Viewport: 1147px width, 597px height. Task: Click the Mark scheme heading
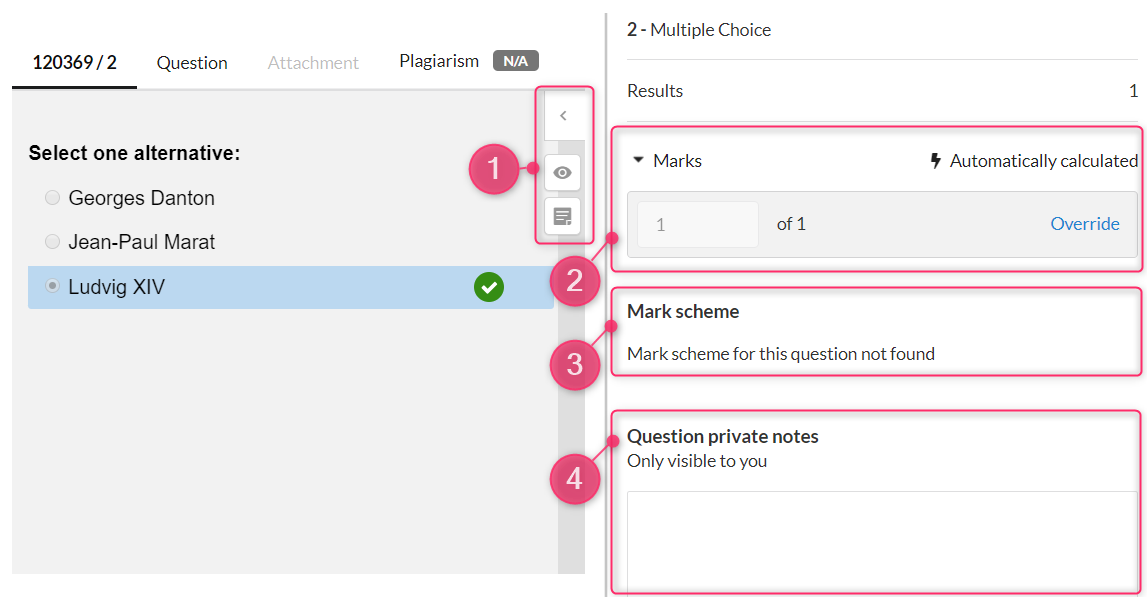(x=683, y=312)
